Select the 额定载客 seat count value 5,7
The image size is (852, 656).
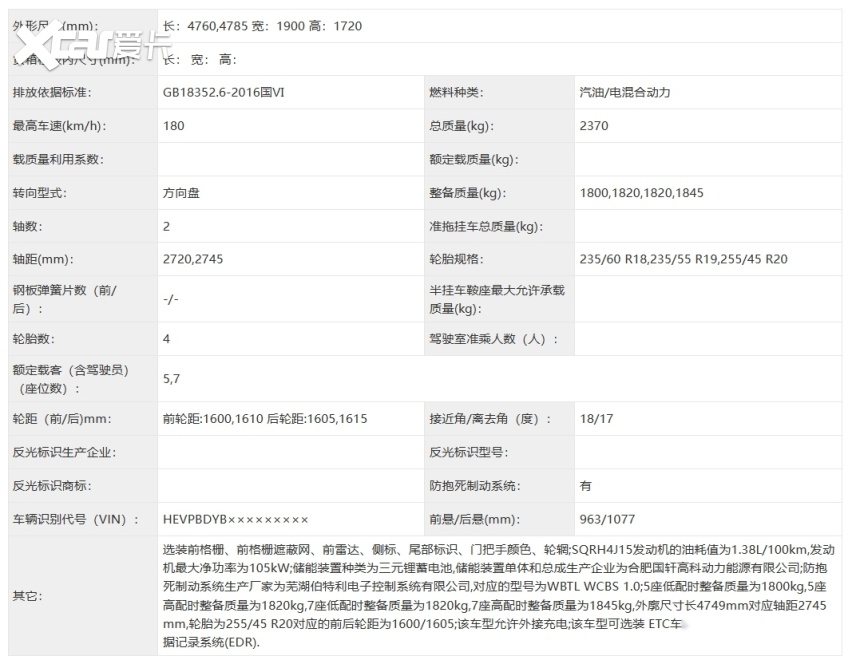pyautogui.click(x=172, y=379)
